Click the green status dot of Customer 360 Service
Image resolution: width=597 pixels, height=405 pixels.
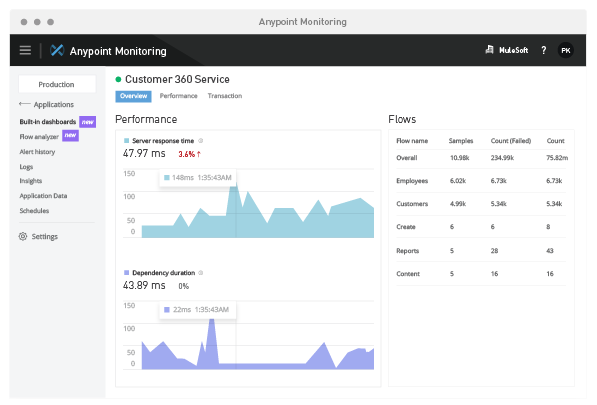tap(118, 79)
